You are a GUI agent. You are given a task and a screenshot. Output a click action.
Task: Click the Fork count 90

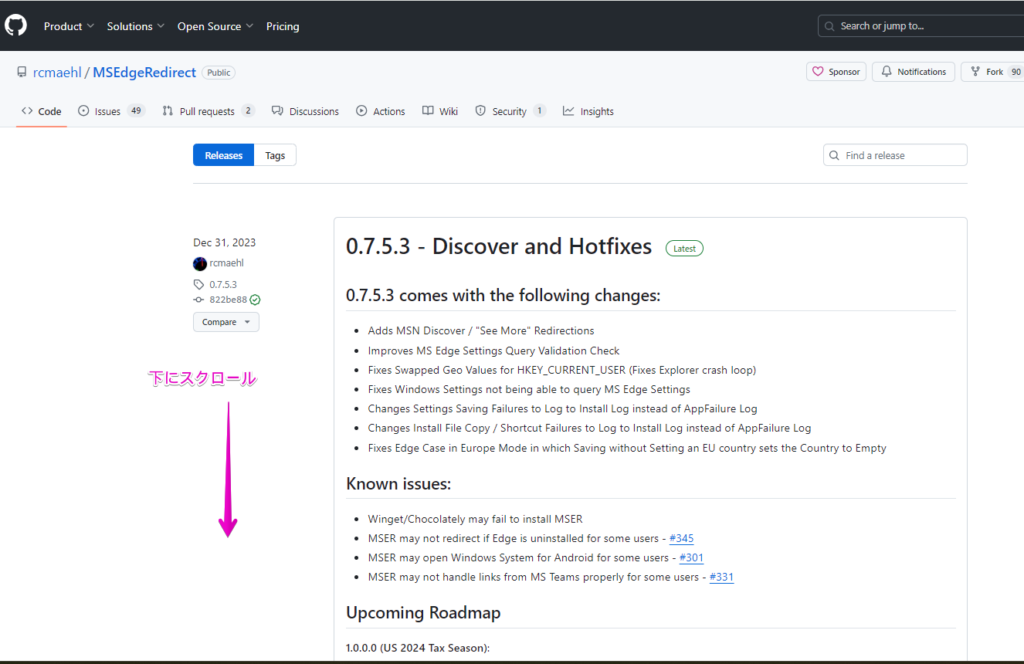pos(1016,72)
